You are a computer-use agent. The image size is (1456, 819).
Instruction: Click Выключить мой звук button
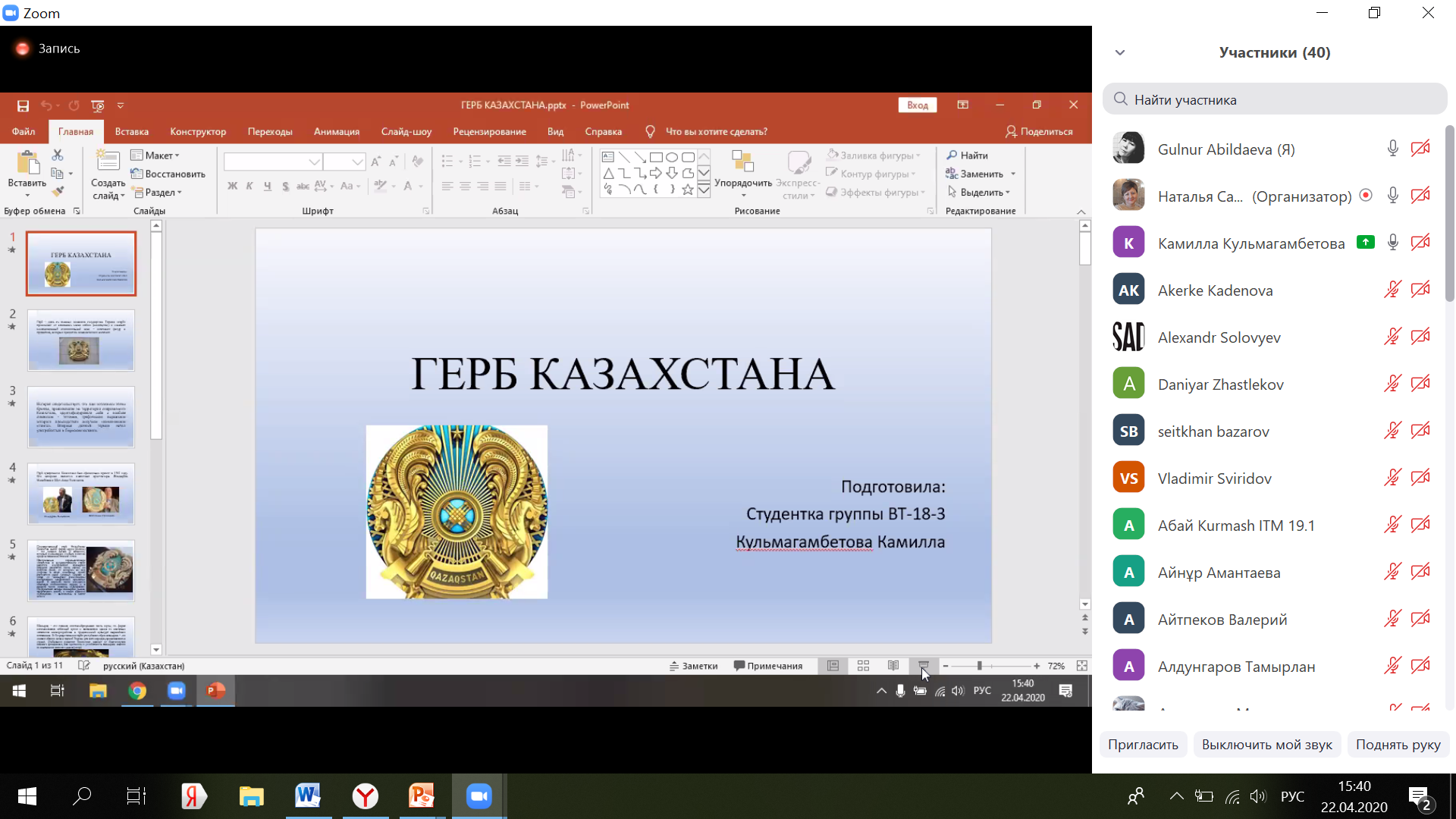pos(1267,745)
